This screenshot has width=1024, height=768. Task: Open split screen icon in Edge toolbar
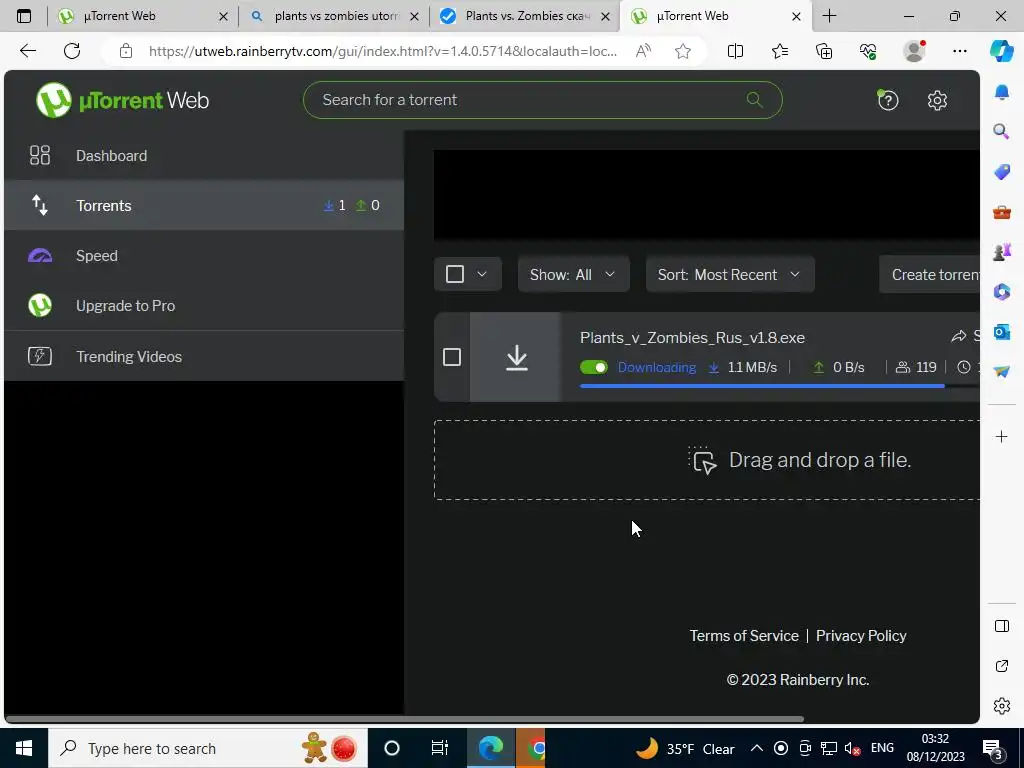coord(735,51)
